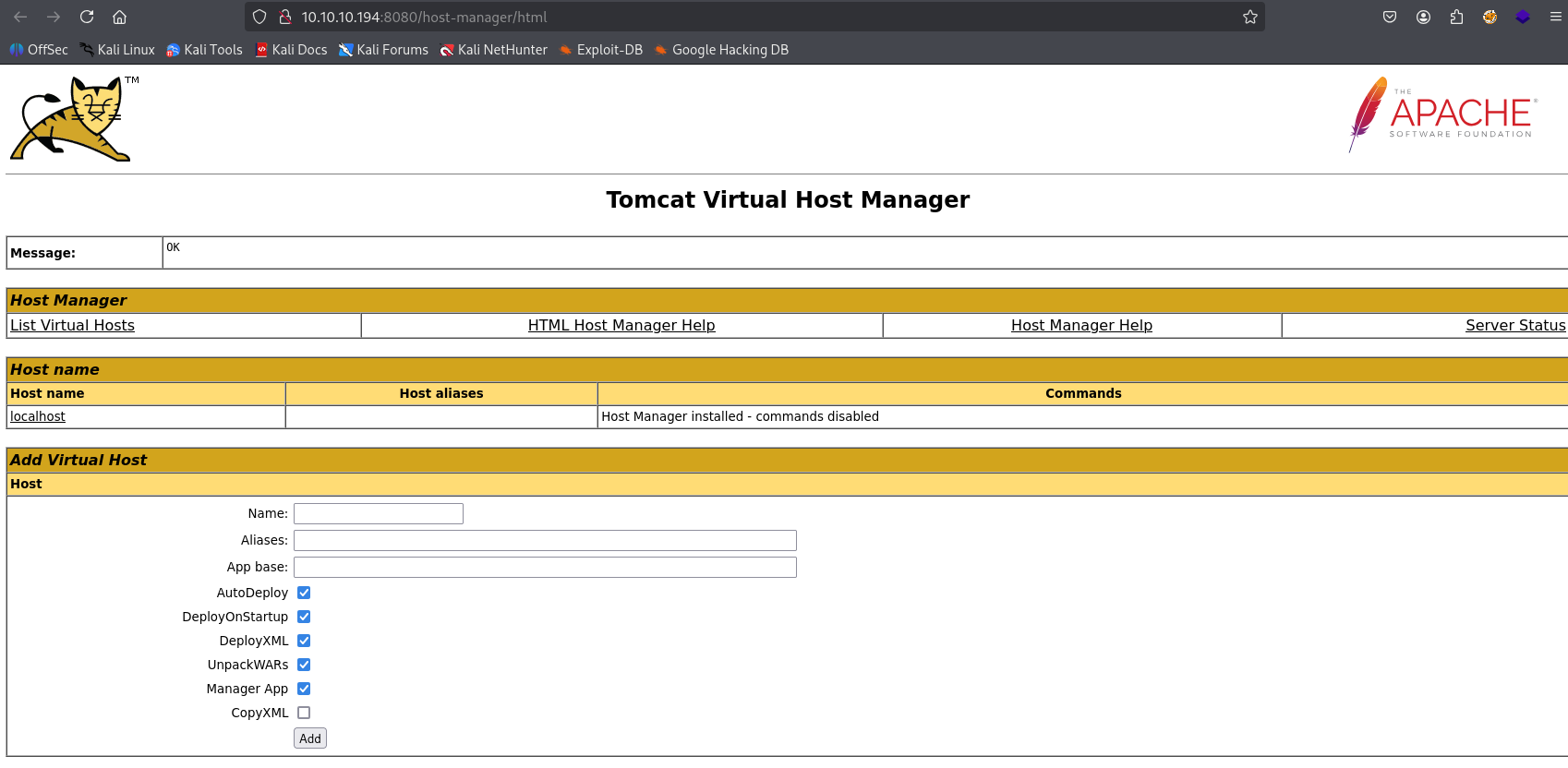Click the "Commands" column header
Screen dimensions: 1568x768
[1083, 393]
